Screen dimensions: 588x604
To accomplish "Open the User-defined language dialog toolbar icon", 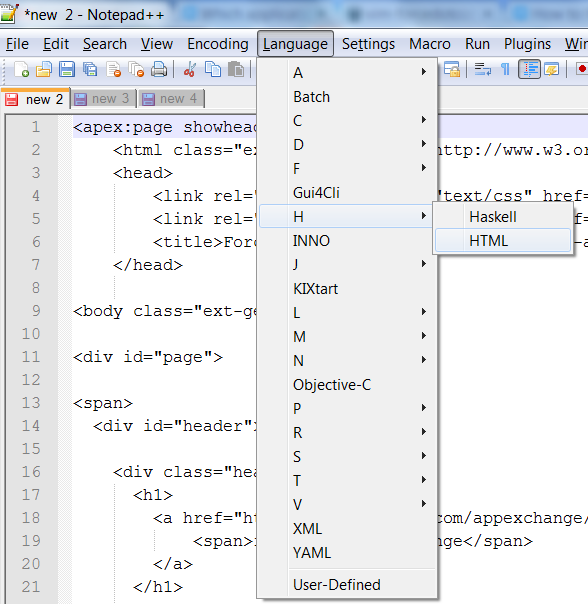I will (x=552, y=70).
